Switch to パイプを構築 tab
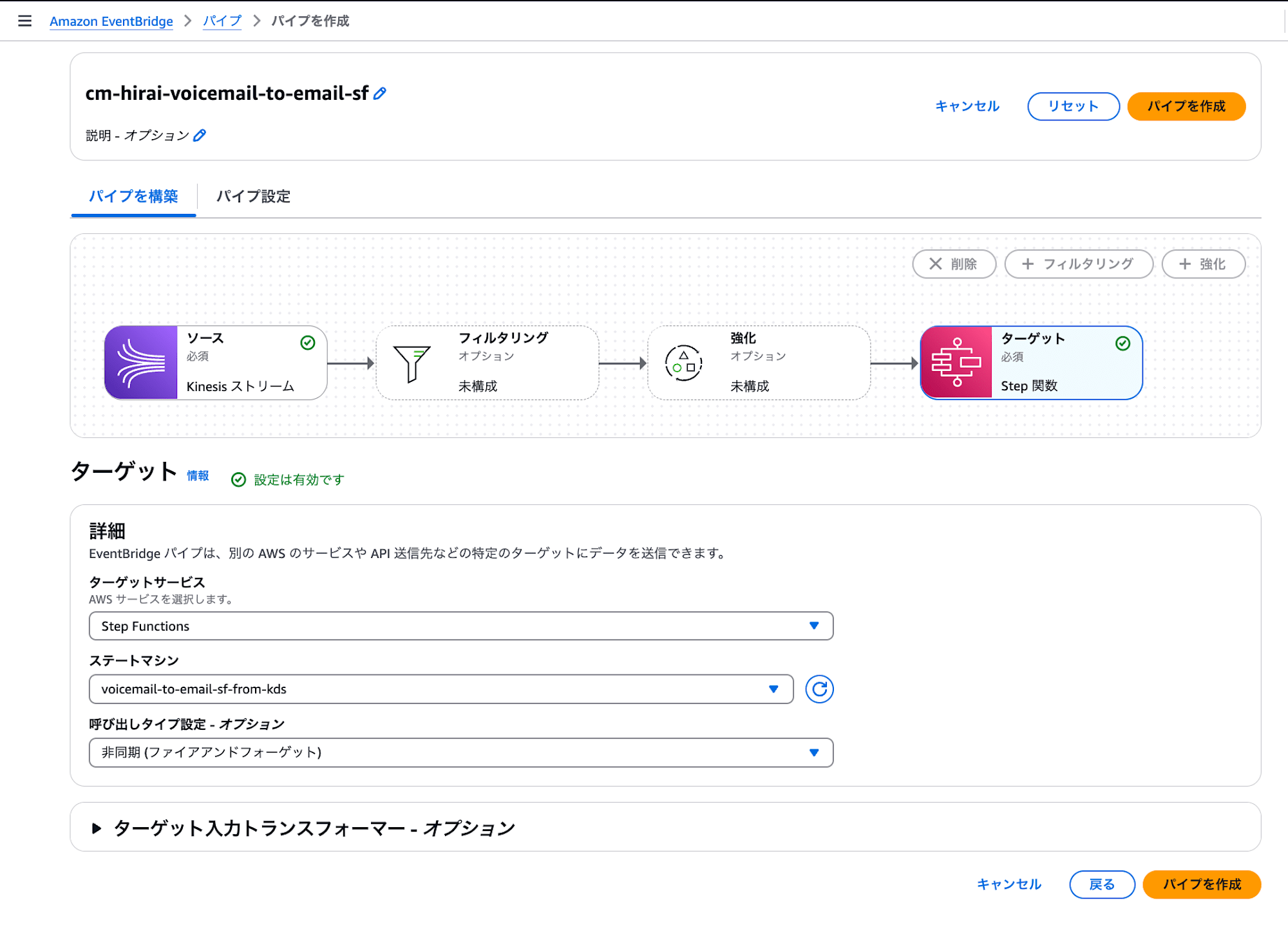 pyautogui.click(x=133, y=196)
